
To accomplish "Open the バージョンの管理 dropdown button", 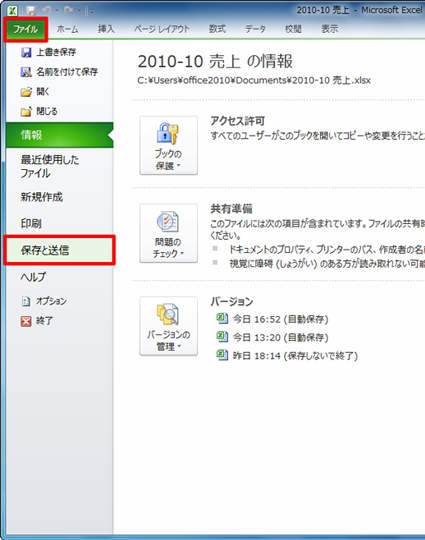I will pyautogui.click(x=168, y=326).
